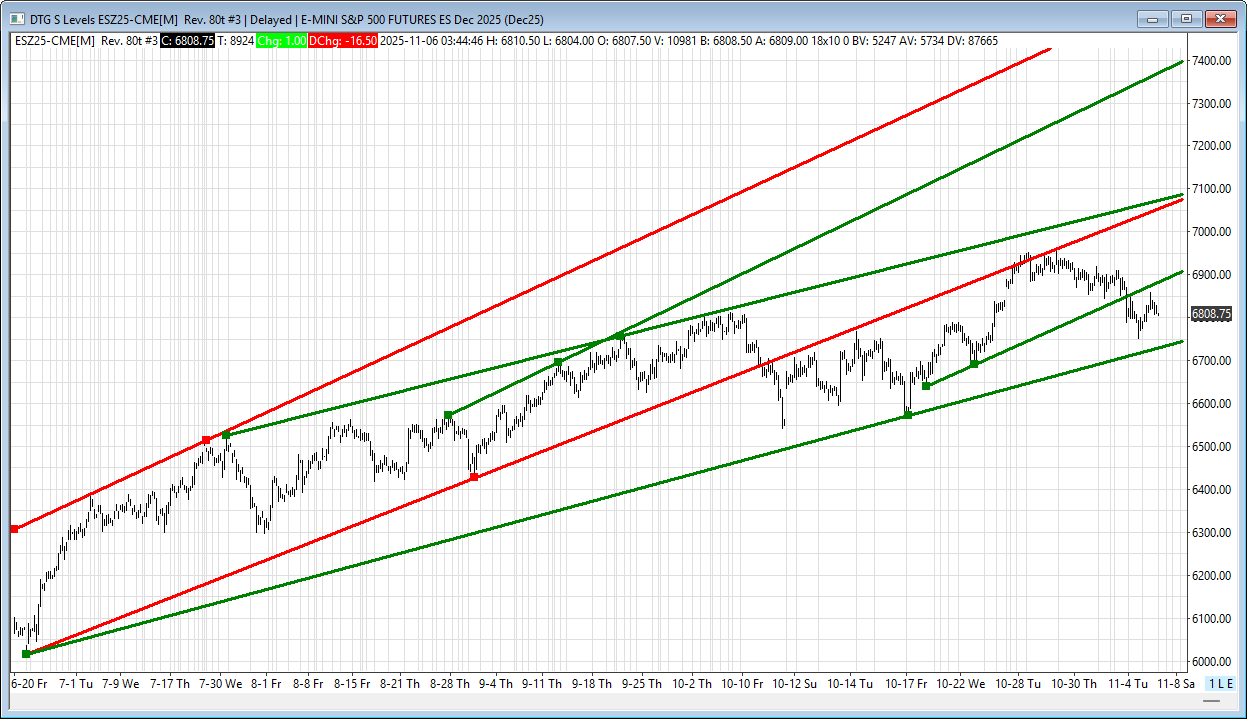1247x719 pixels.
Task: Select green anchor point at 8-28 Th high
Action: pyautogui.click(x=448, y=415)
